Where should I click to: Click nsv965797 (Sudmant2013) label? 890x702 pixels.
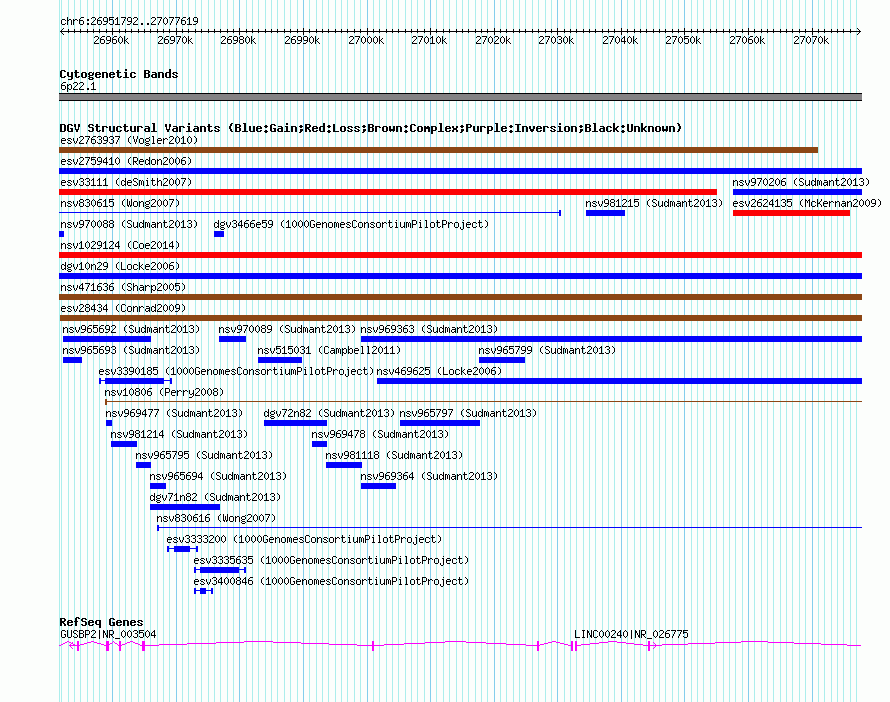pos(468,413)
